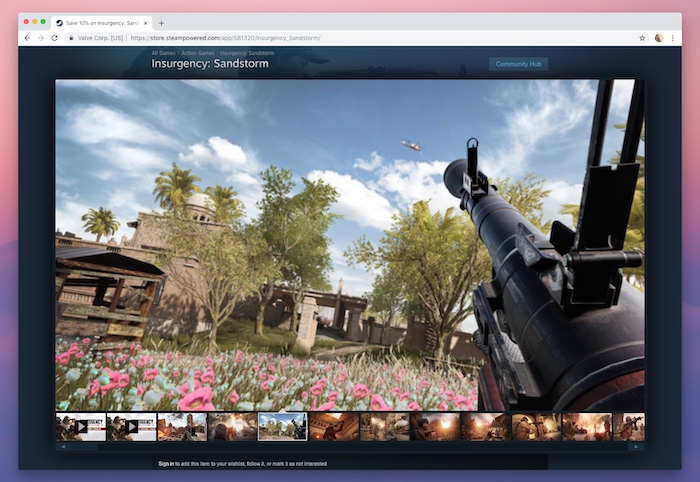This screenshot has height=482, width=700.
Task: Open the Community Hub
Action: click(x=518, y=64)
